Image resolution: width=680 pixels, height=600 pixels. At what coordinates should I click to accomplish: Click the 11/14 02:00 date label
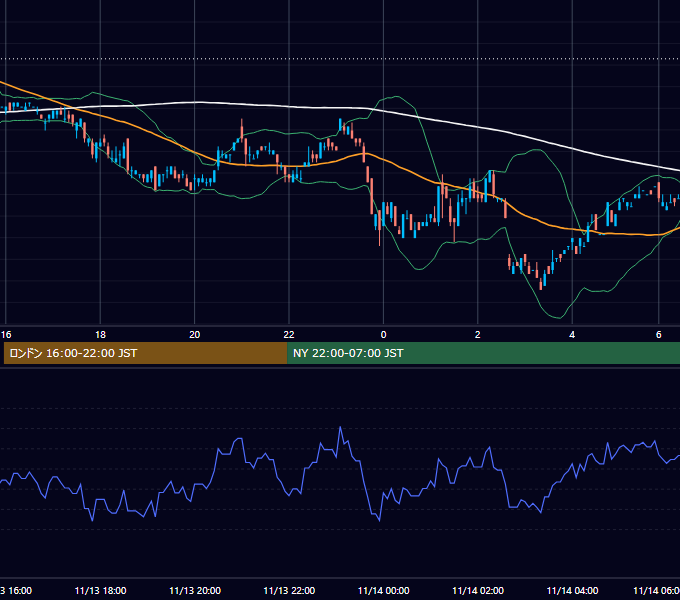click(478, 591)
